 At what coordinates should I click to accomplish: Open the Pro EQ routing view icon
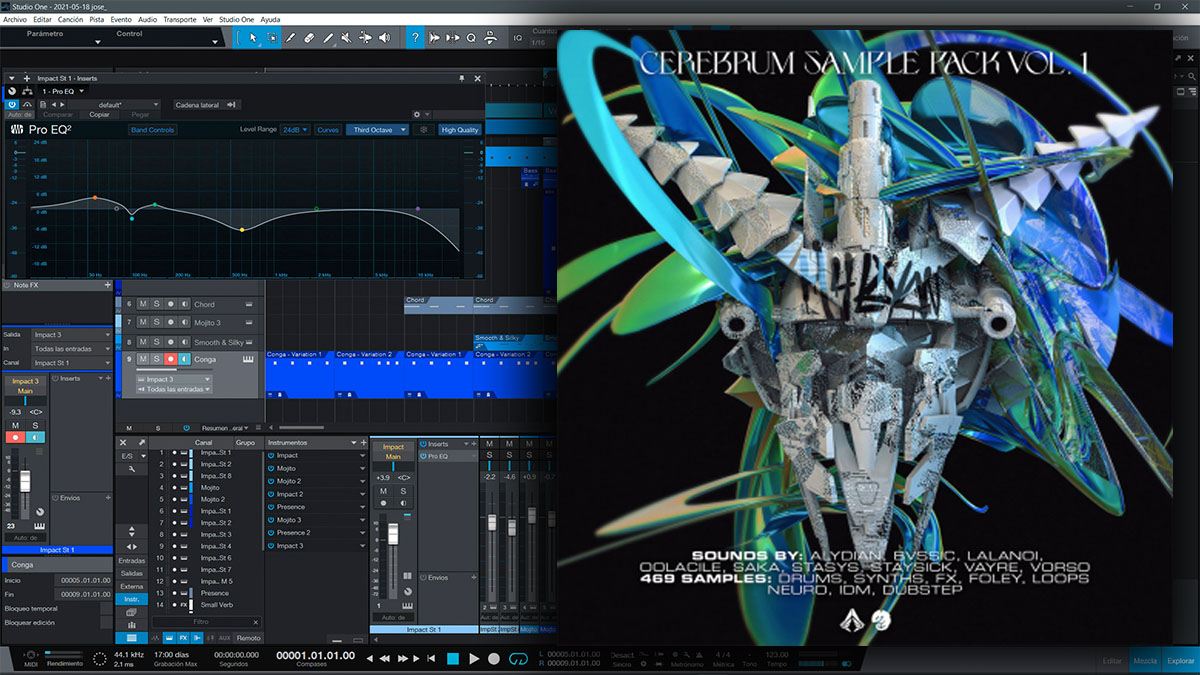click(28, 91)
